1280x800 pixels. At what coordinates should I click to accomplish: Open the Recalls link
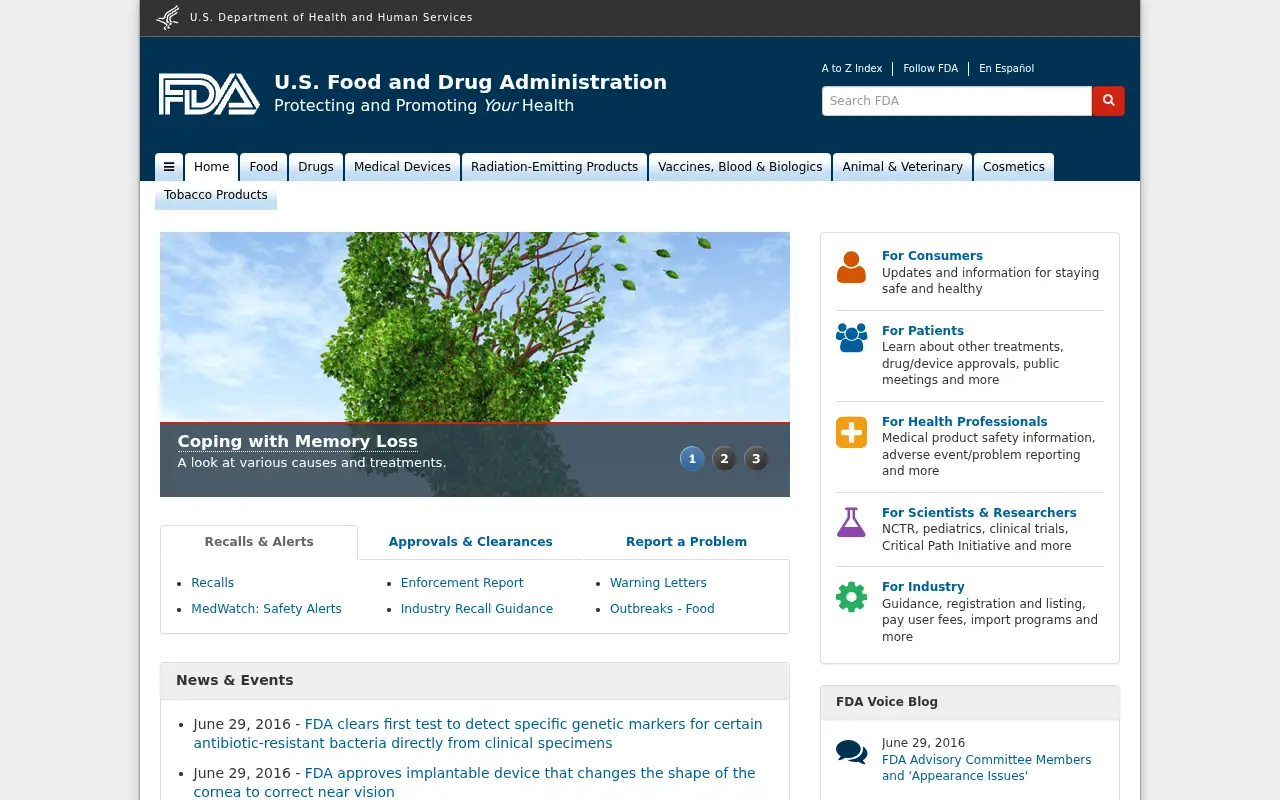click(213, 583)
